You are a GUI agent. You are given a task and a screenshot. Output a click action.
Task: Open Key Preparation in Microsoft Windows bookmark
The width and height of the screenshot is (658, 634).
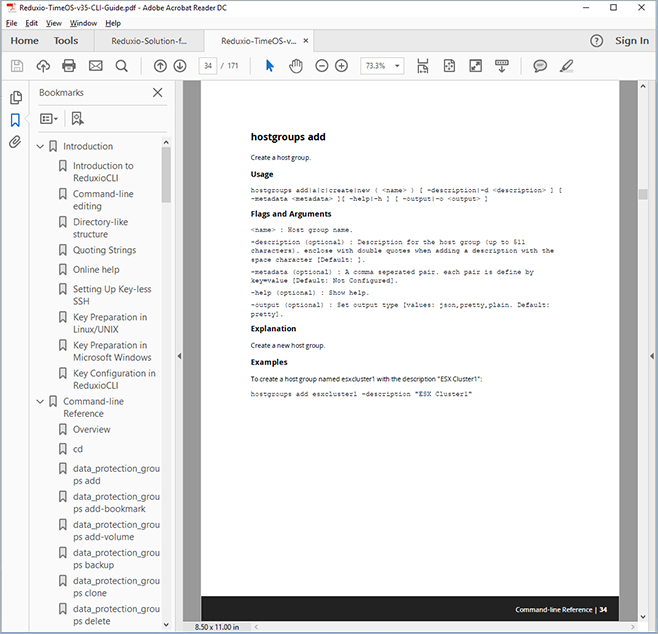click(x=112, y=351)
